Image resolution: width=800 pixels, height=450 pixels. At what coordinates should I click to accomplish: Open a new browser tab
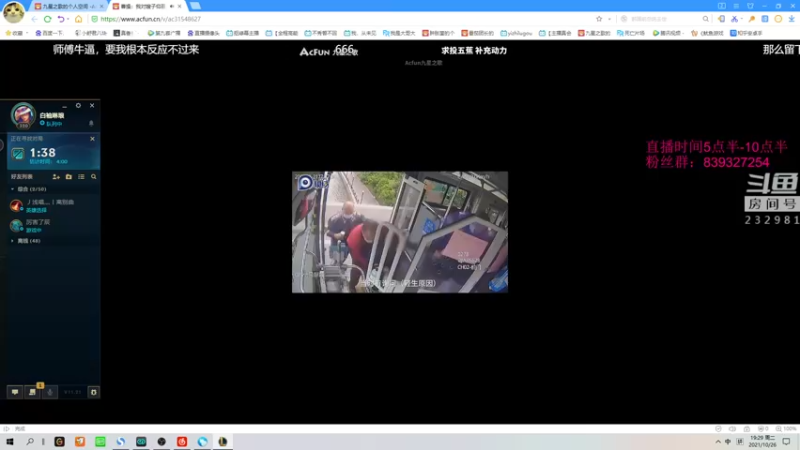click(x=195, y=6)
